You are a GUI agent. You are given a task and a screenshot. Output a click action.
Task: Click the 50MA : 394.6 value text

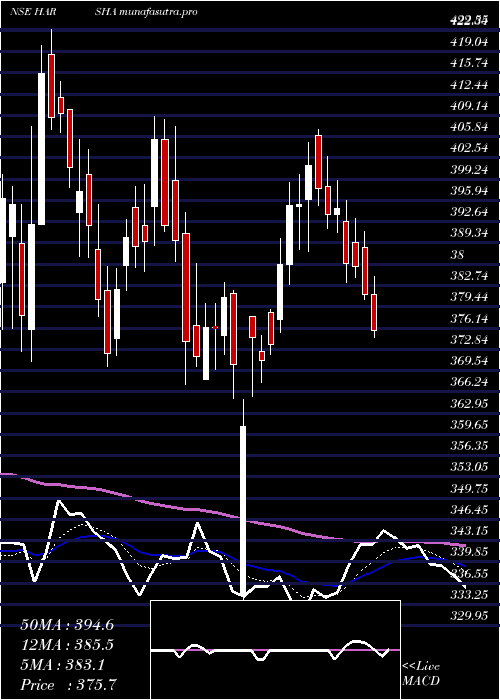pyautogui.click(x=67, y=625)
